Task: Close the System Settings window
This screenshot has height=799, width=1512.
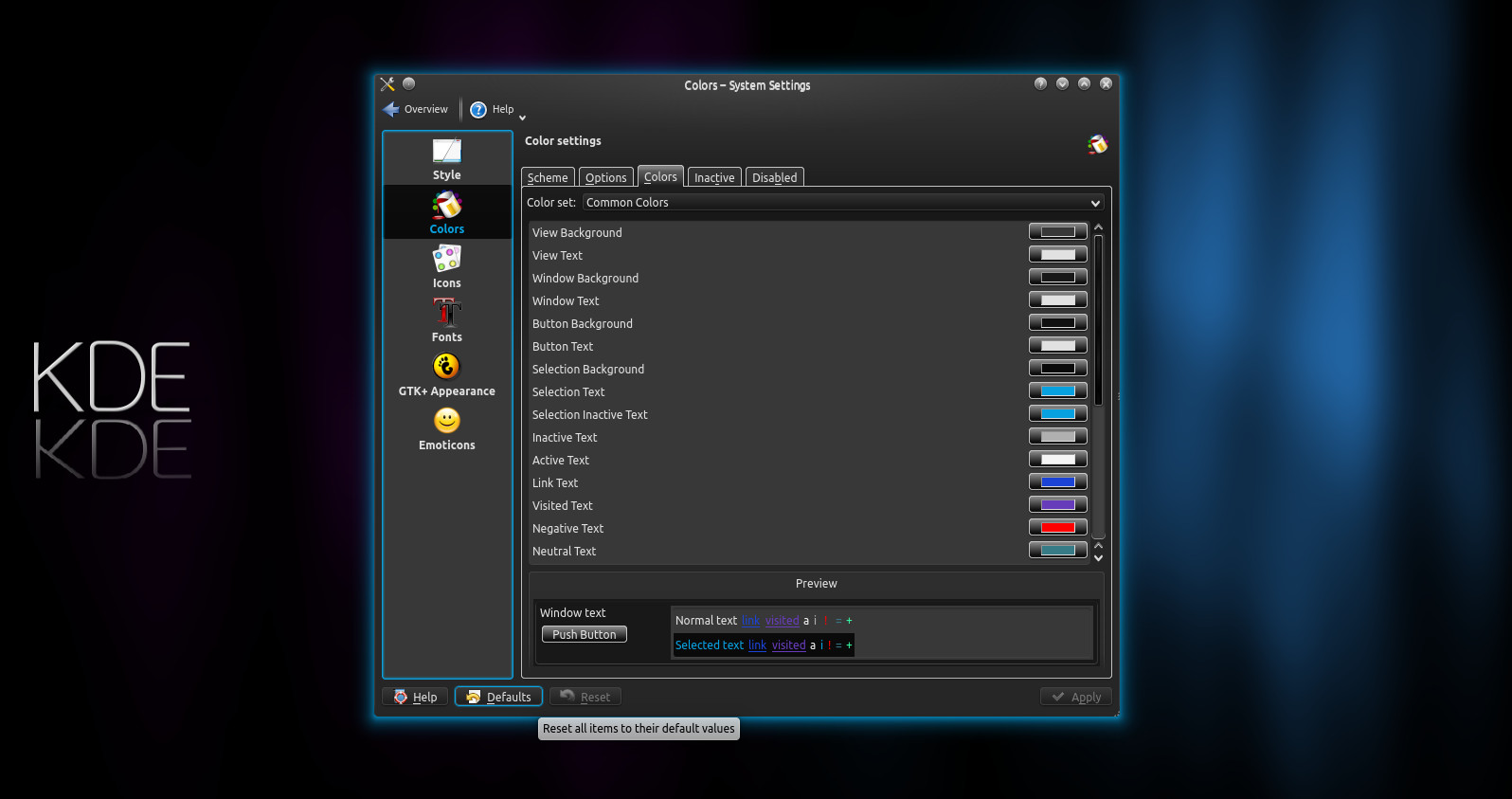Action: click(x=1106, y=83)
